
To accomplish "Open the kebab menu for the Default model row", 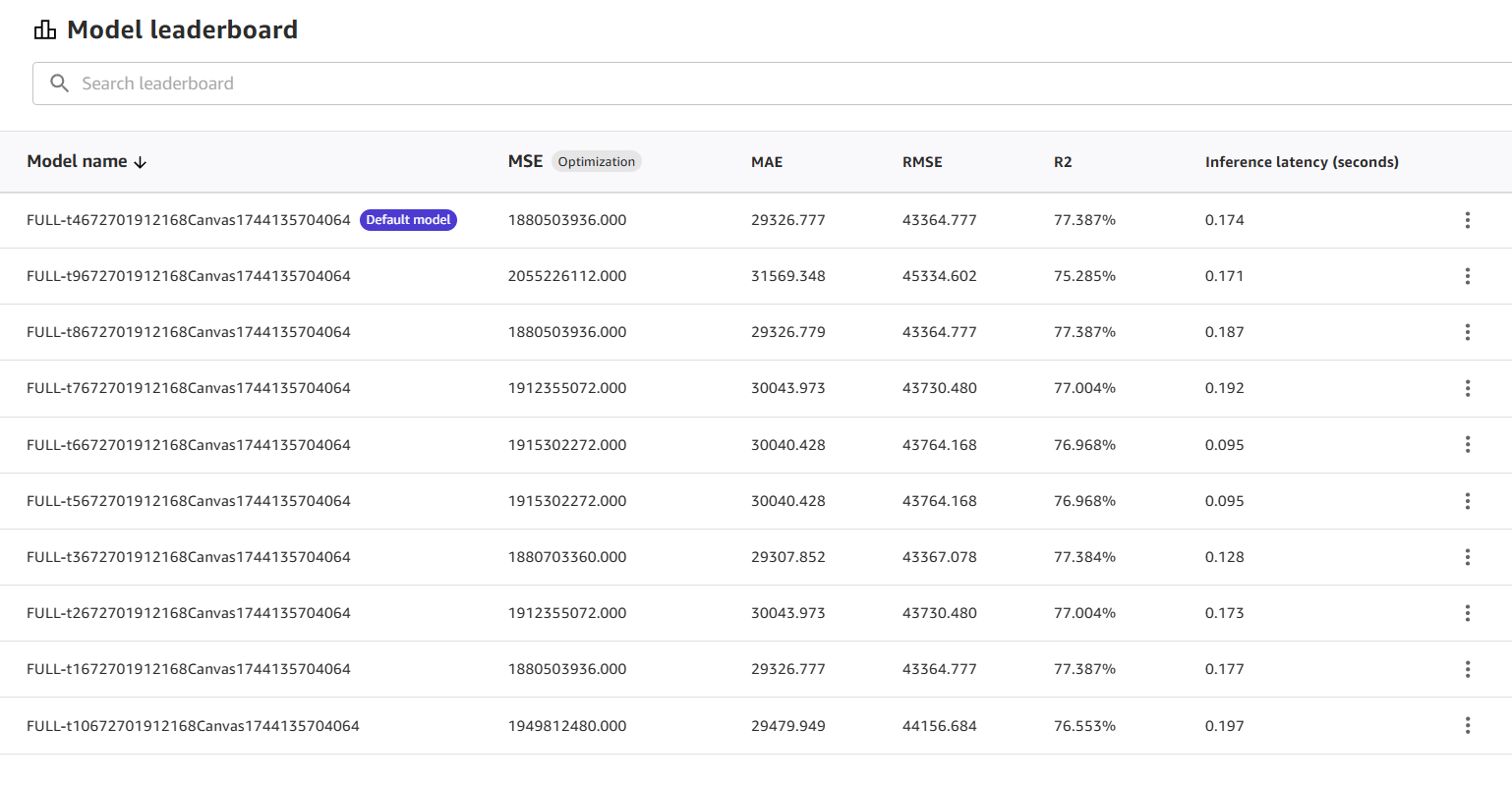I will [1467, 220].
